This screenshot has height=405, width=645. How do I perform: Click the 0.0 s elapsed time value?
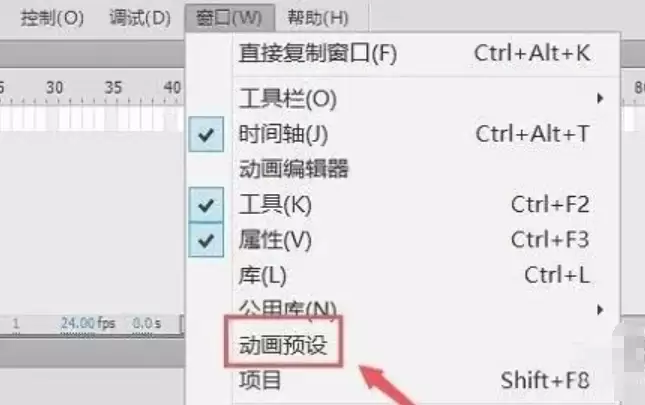[146, 323]
